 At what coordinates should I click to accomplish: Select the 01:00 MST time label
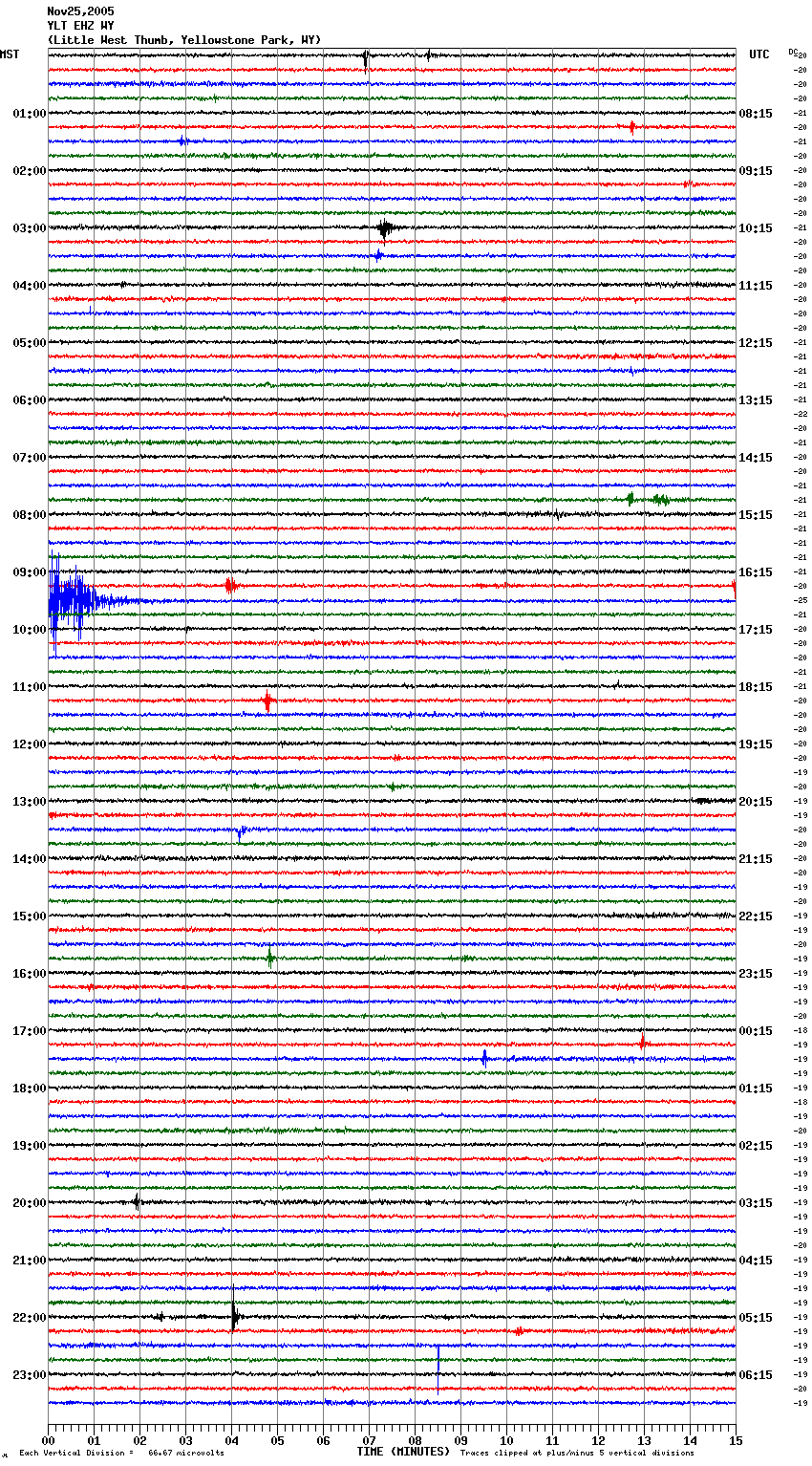29,114
